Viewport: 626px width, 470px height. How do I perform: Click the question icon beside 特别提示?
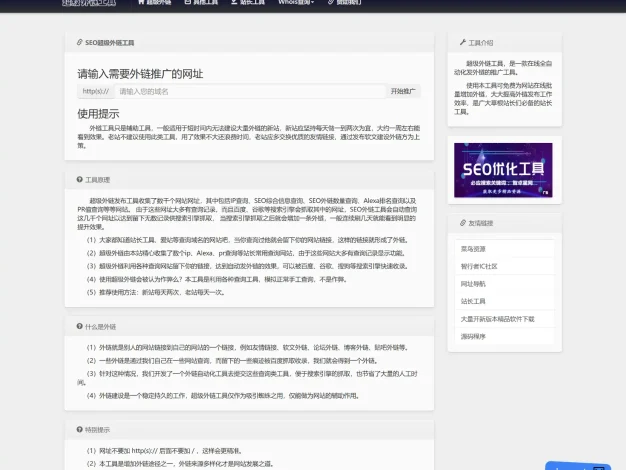coord(79,429)
